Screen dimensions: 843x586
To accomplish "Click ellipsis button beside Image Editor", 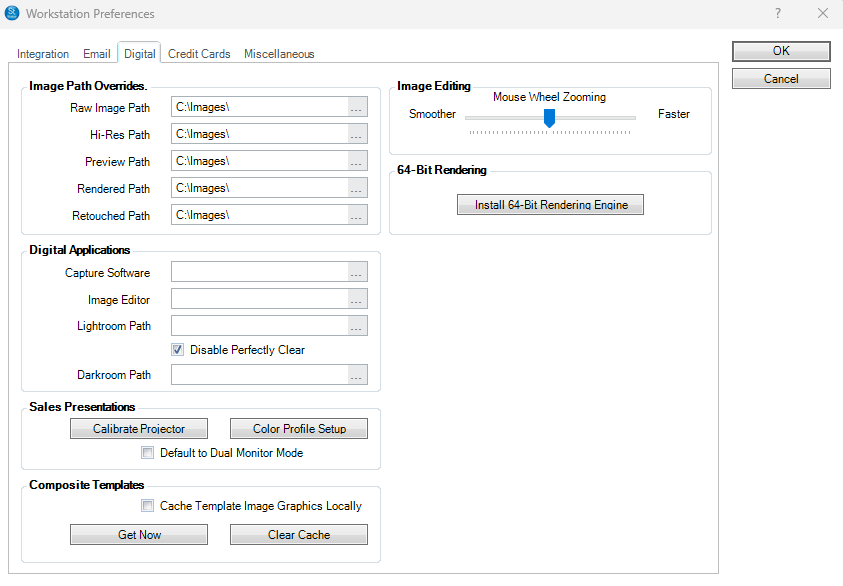I will (357, 299).
